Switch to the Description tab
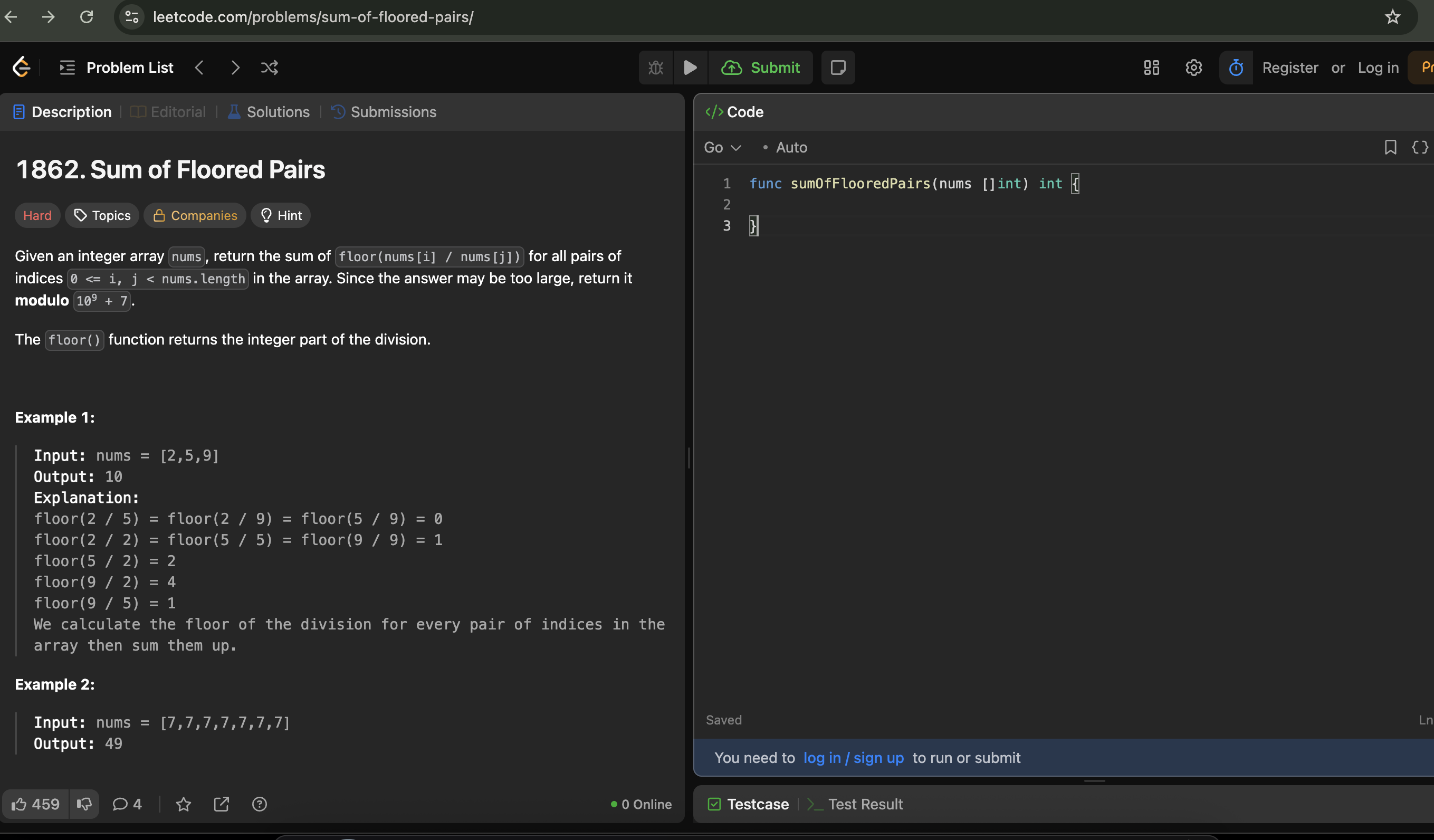The image size is (1434, 840). click(63, 112)
